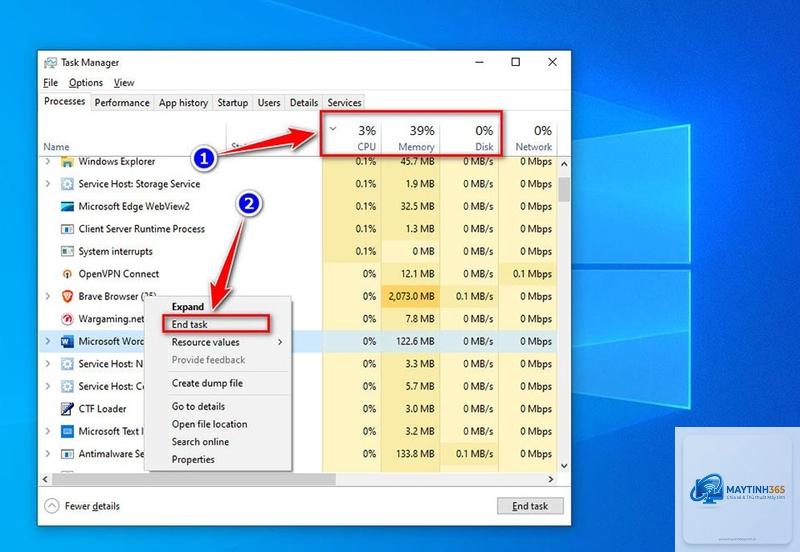Click the vertical scrollbar down arrow
Screen dimensions: 800x552
[x=564, y=466]
